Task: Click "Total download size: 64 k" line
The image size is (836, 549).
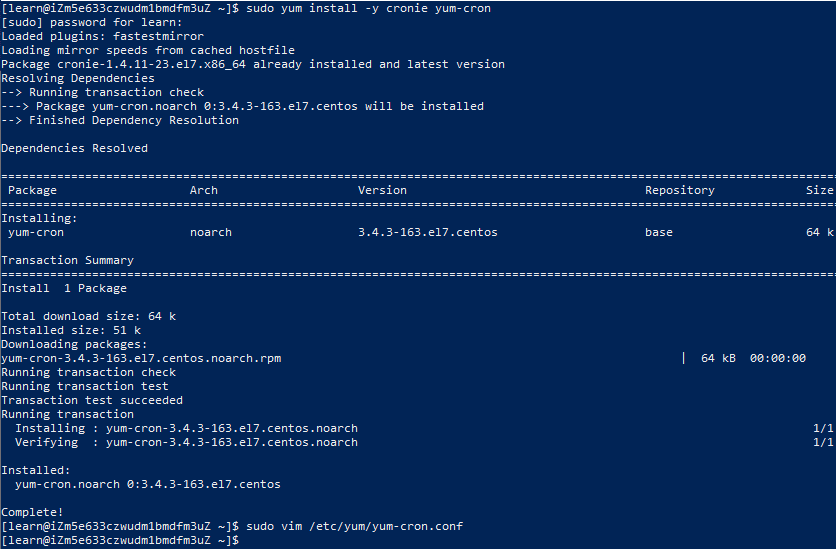Action: click(89, 316)
